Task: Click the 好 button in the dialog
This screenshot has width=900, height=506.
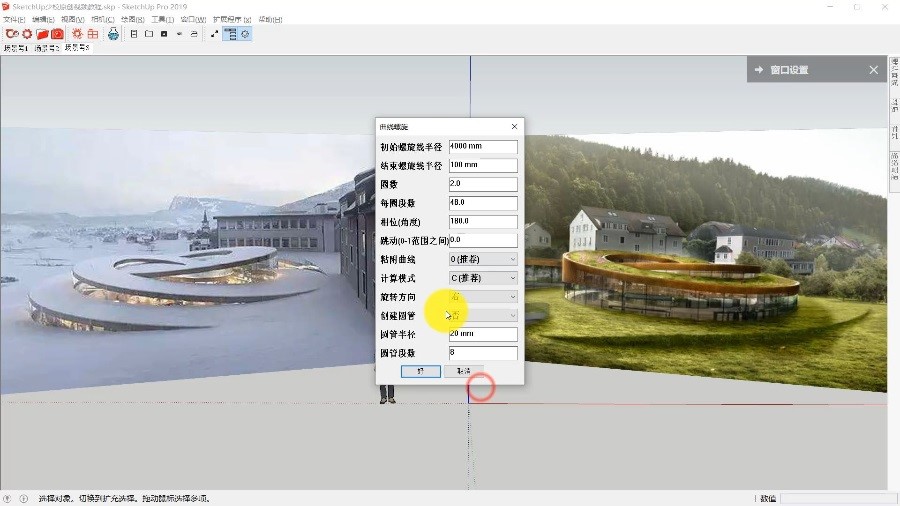Action: [x=420, y=371]
